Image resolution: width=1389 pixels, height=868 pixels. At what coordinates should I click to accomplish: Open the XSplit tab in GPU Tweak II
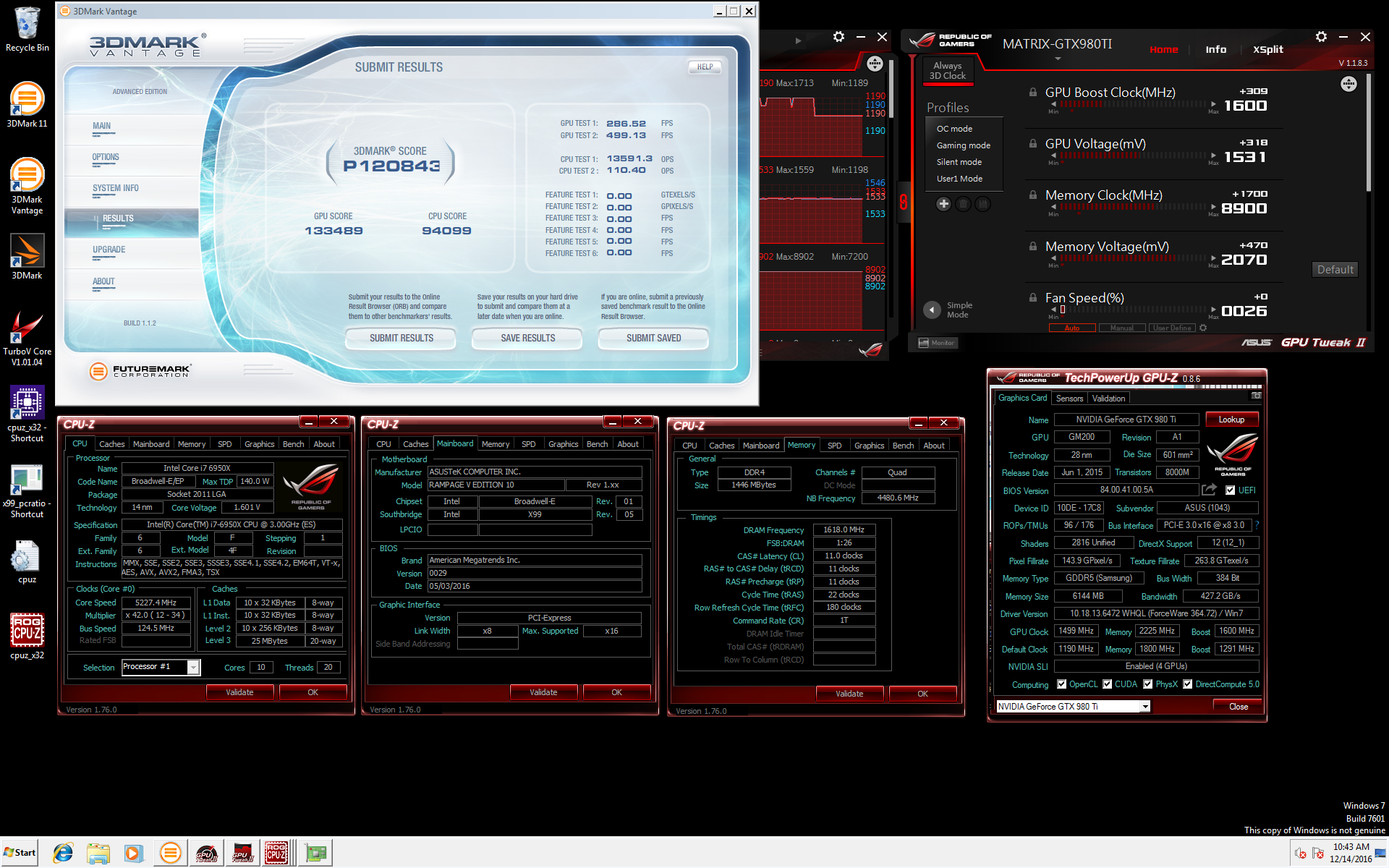pos(1267,49)
